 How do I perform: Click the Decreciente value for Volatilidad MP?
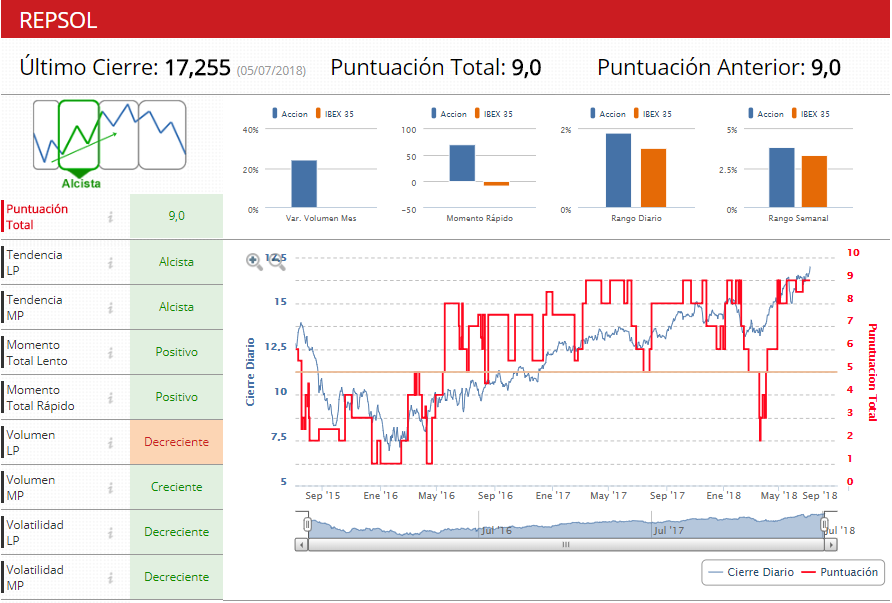[x=176, y=577]
